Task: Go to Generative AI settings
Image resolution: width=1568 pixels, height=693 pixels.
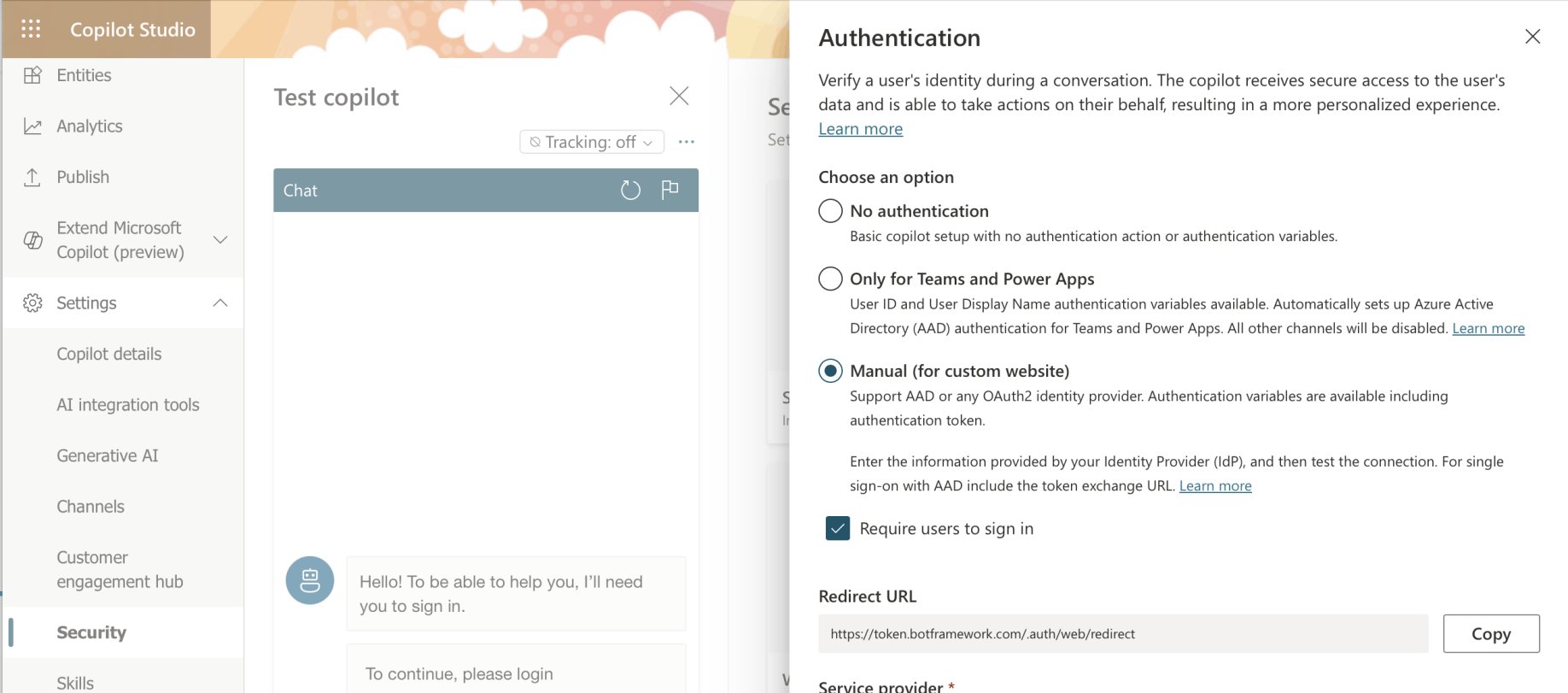Action: pos(108,455)
